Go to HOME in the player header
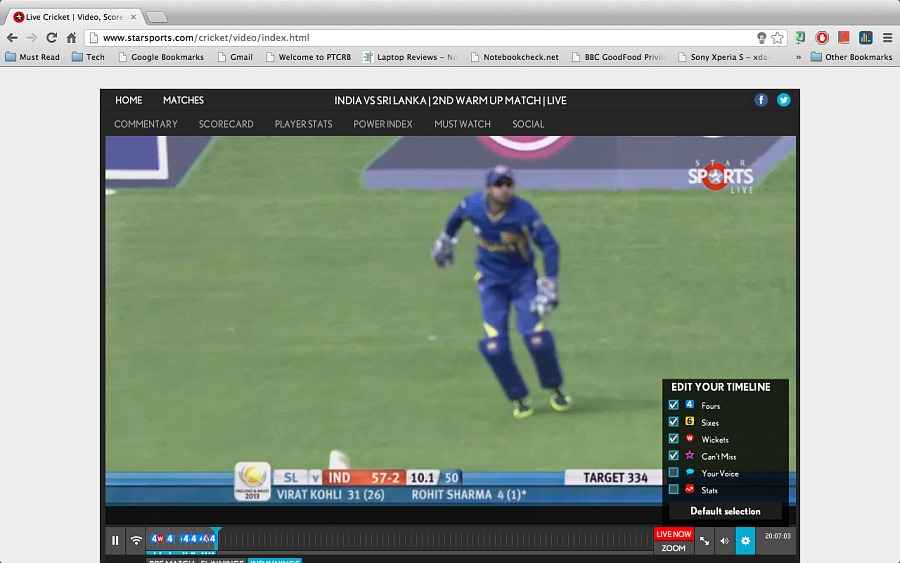The width and height of the screenshot is (900, 563). [129, 100]
